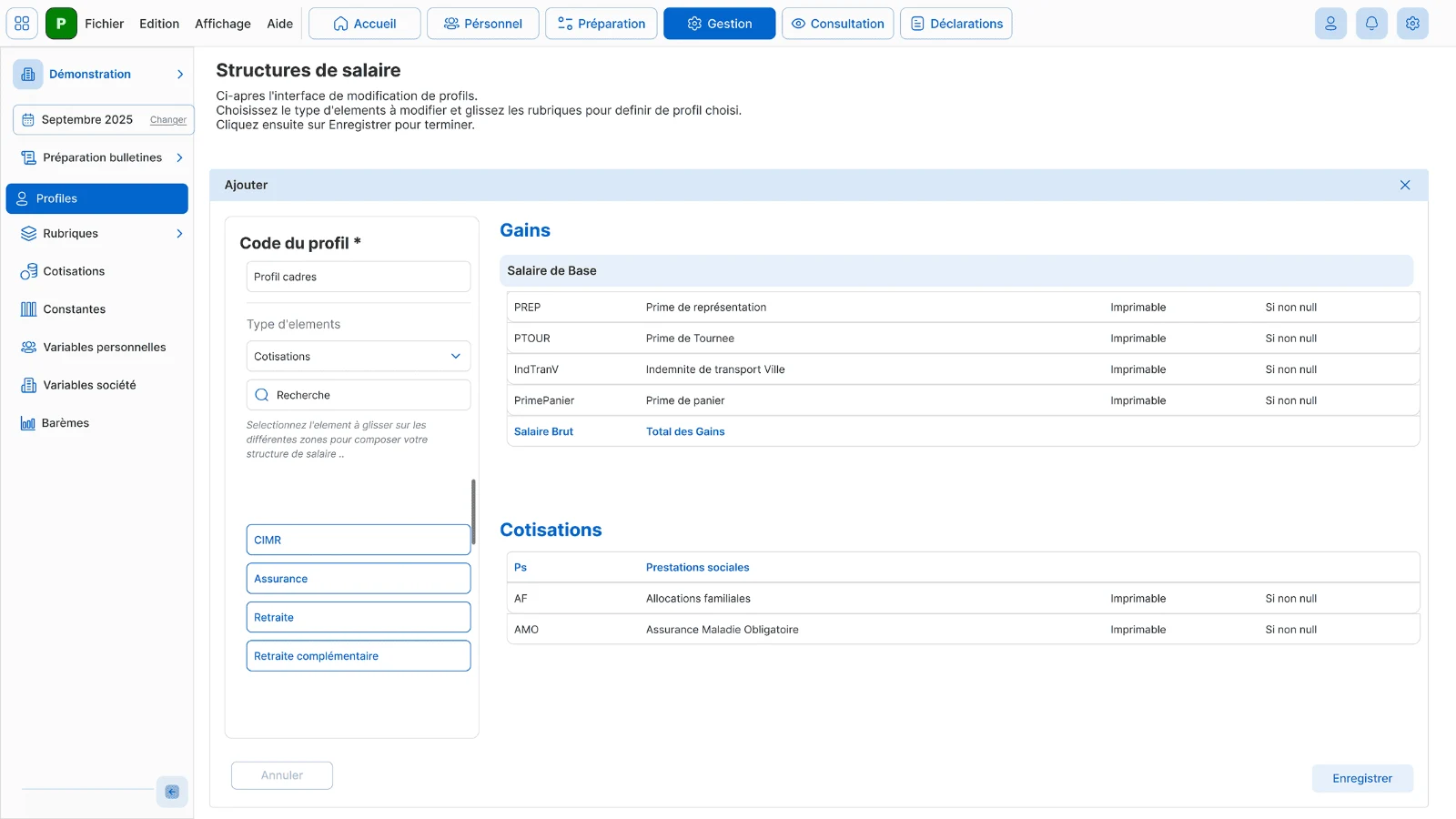Image resolution: width=1456 pixels, height=819 pixels.
Task: Open the Edition menu
Action: pyautogui.click(x=159, y=24)
